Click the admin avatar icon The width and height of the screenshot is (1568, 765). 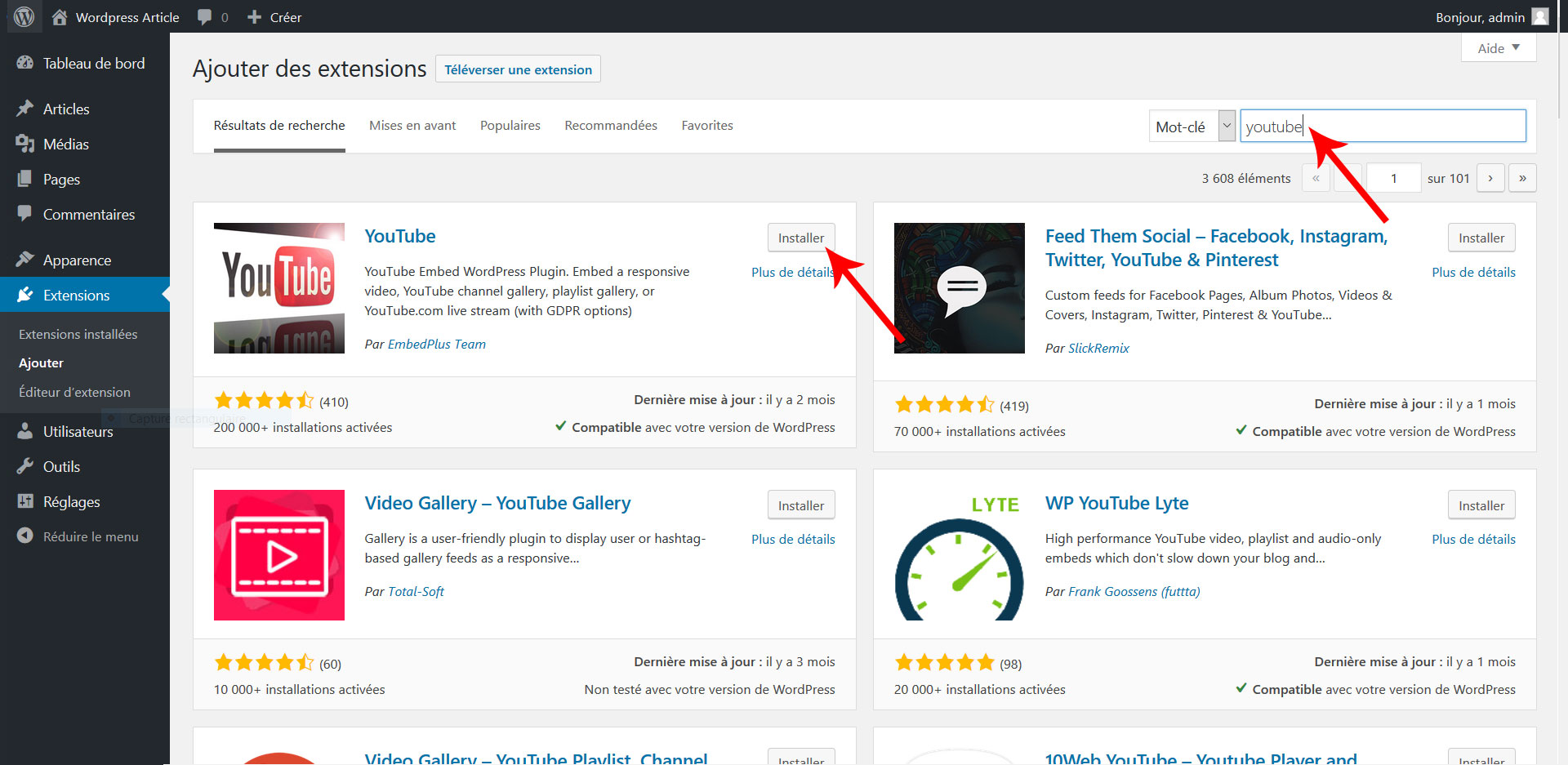pos(1539,16)
